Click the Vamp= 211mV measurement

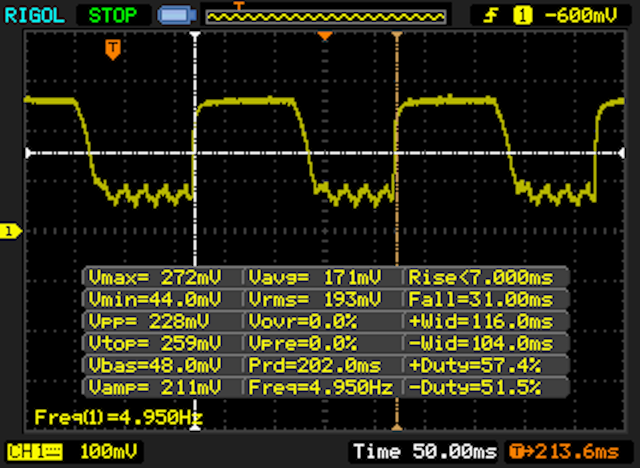(x=155, y=387)
